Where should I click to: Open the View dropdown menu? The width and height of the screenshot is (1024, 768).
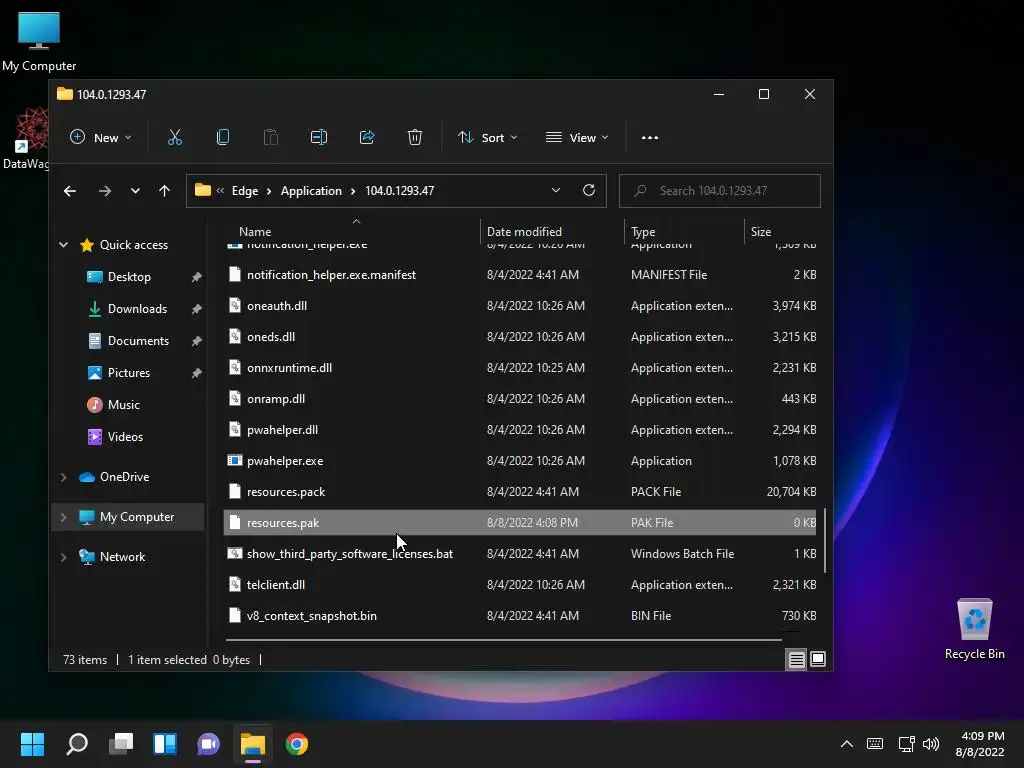click(577, 137)
